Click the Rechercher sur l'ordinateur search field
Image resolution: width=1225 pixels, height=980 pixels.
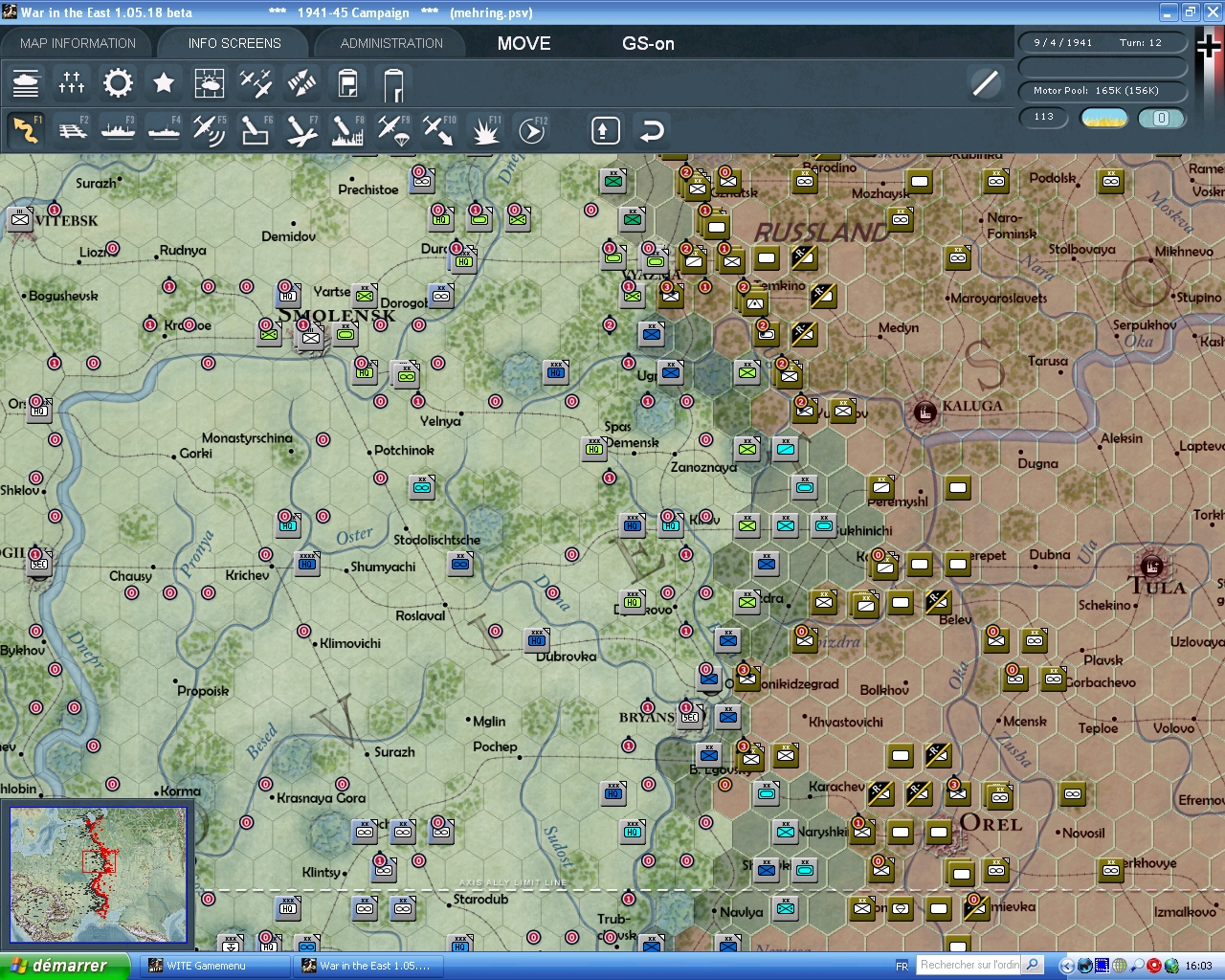[x=969, y=965]
